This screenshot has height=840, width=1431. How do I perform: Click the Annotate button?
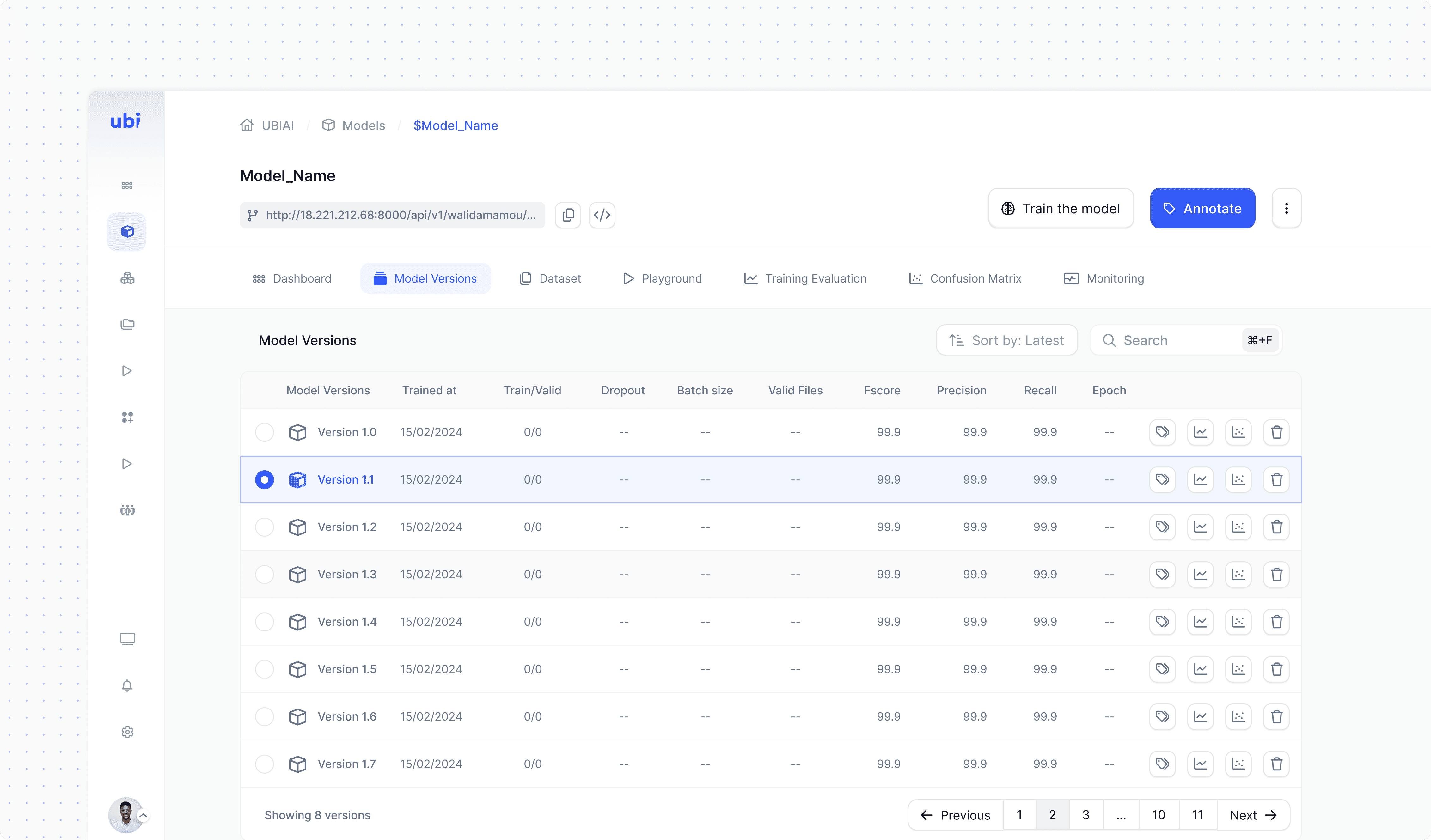point(1202,208)
